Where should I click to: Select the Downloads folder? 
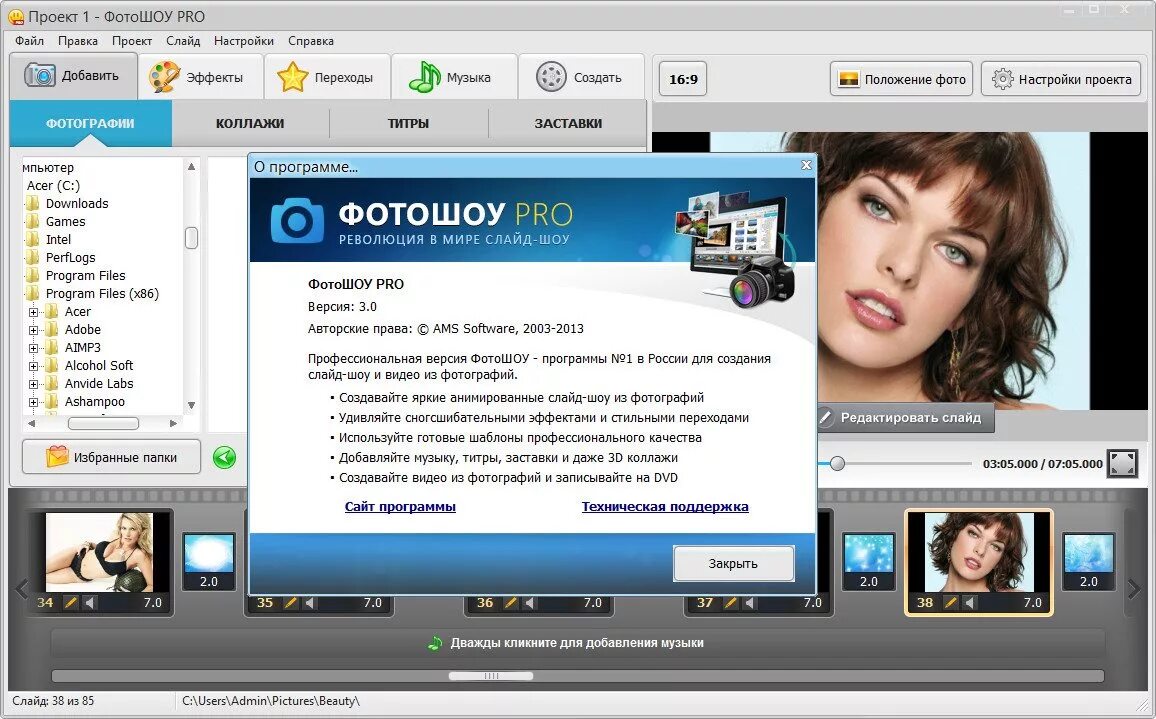[77, 204]
